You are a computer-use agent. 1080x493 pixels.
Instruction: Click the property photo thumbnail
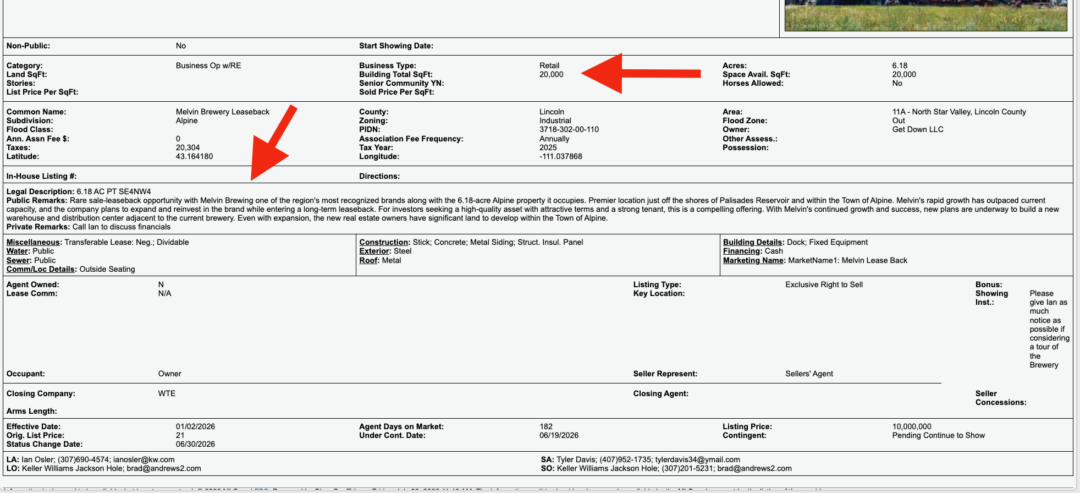point(926,15)
